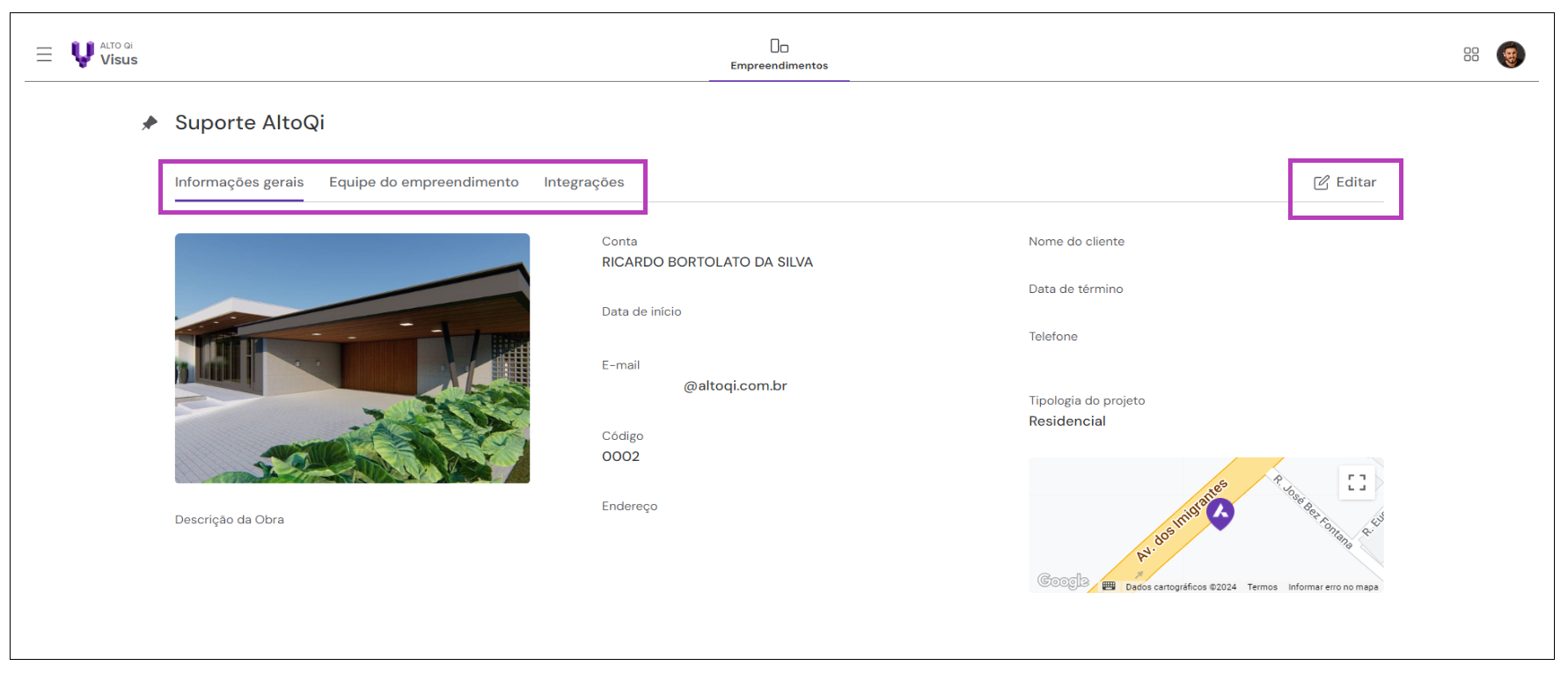1568x673 pixels.
Task: Click the AltoQi Visus logo
Action: (x=105, y=55)
